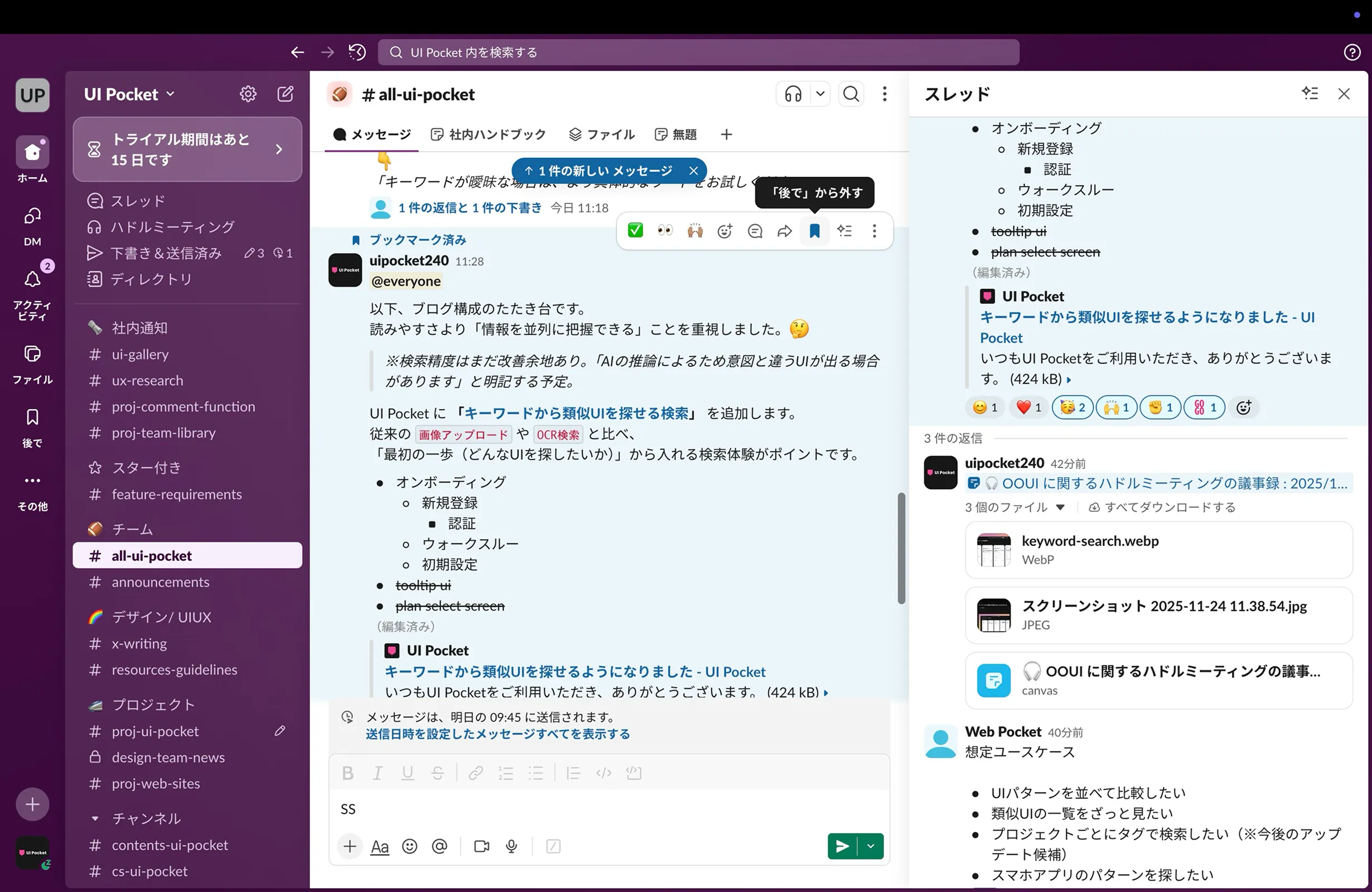
Task: Compose a new message with the pencil icon
Action: coord(286,93)
